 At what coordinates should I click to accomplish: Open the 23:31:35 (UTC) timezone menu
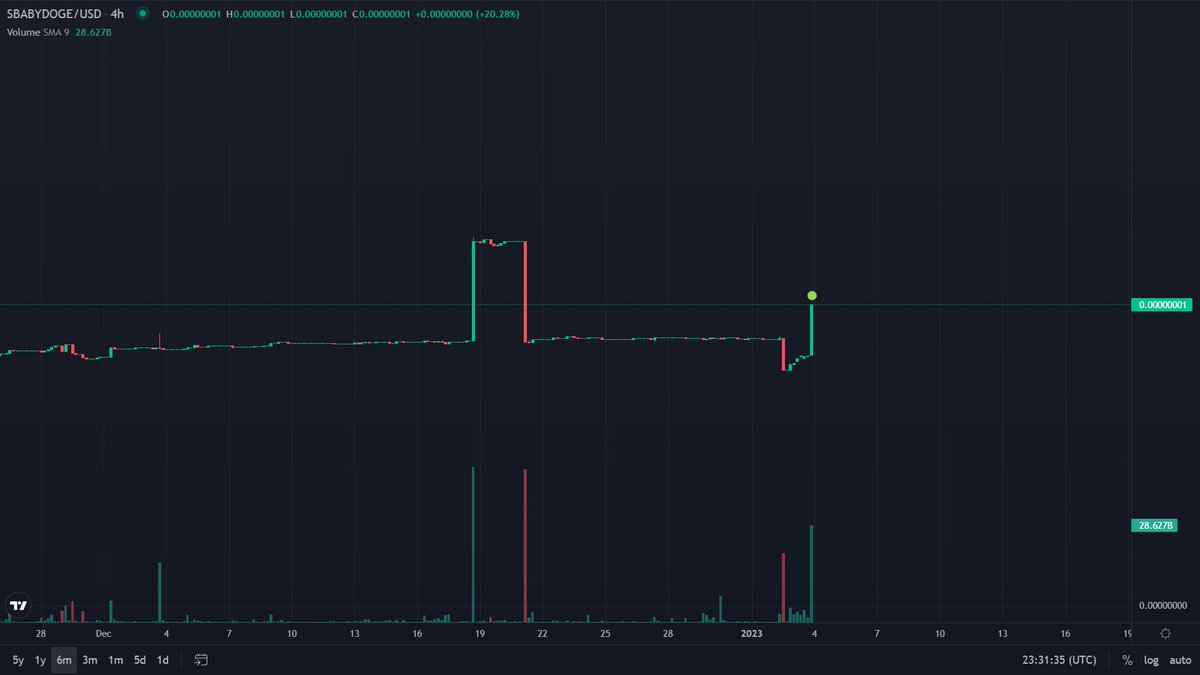[x=1059, y=660]
